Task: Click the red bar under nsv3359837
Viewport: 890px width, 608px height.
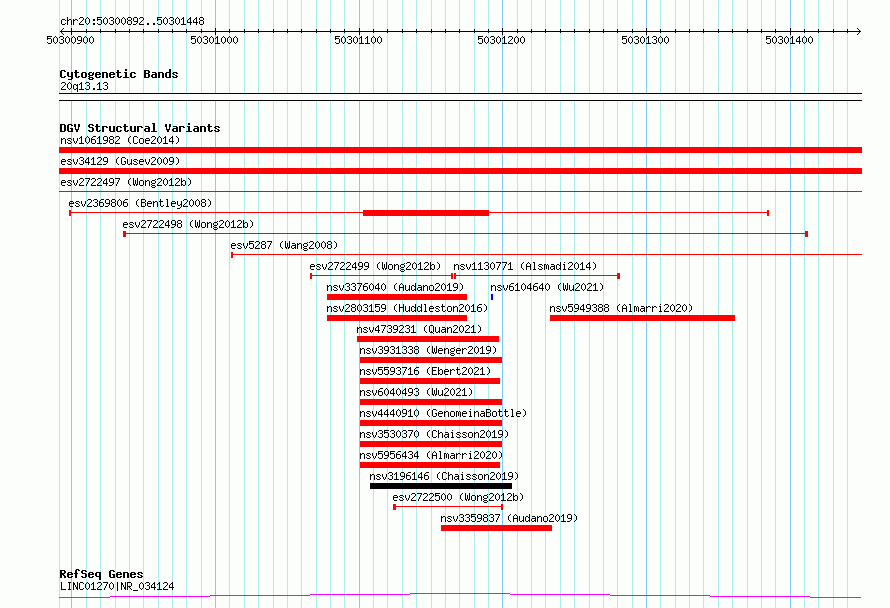Action: tap(497, 528)
